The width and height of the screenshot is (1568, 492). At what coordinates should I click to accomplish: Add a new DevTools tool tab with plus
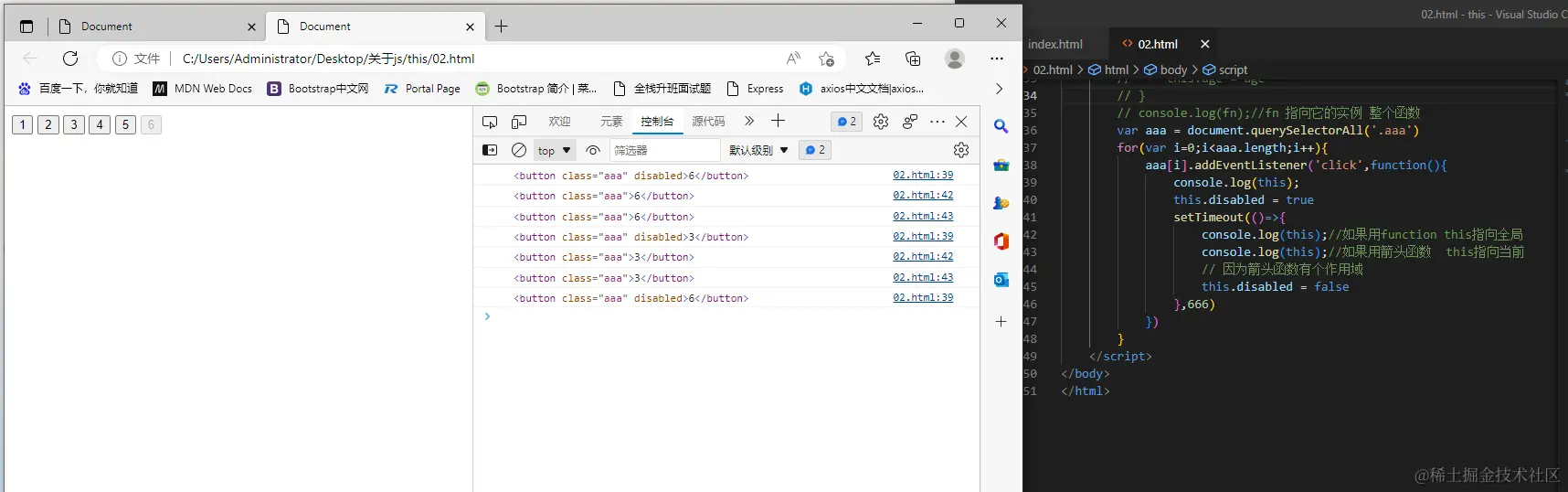[x=778, y=121]
